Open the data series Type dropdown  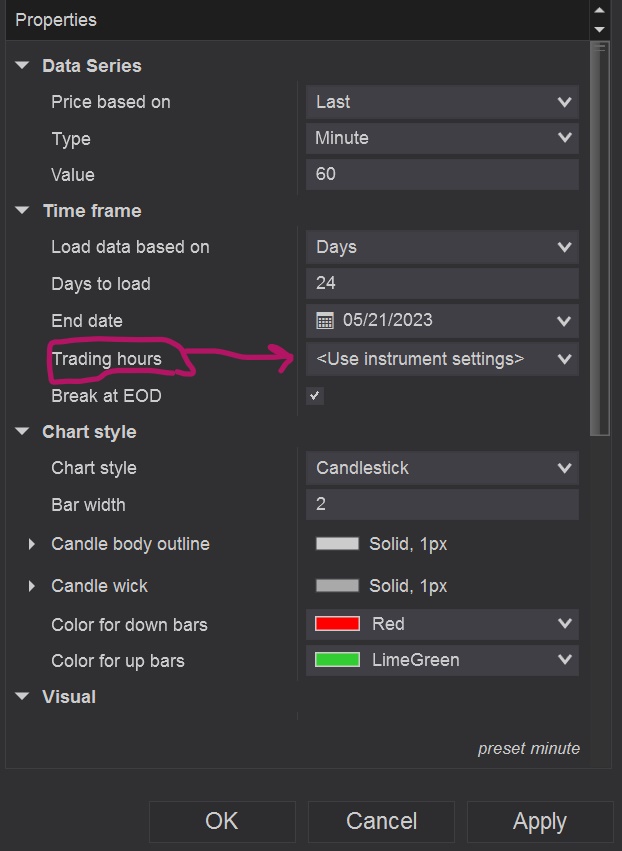[441, 138]
